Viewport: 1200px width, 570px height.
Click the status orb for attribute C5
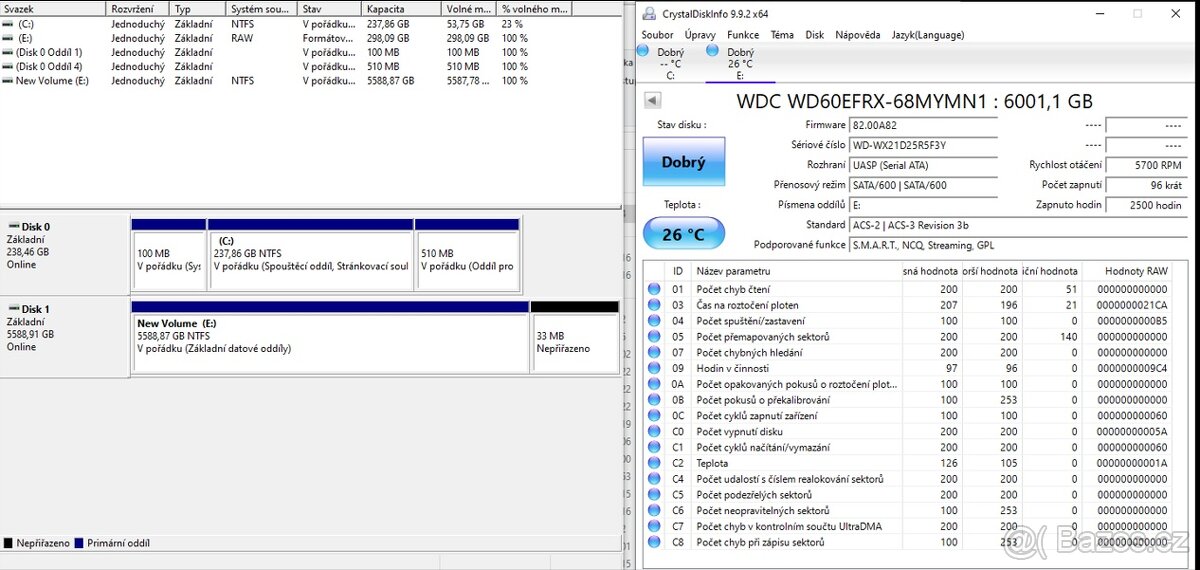pos(654,495)
